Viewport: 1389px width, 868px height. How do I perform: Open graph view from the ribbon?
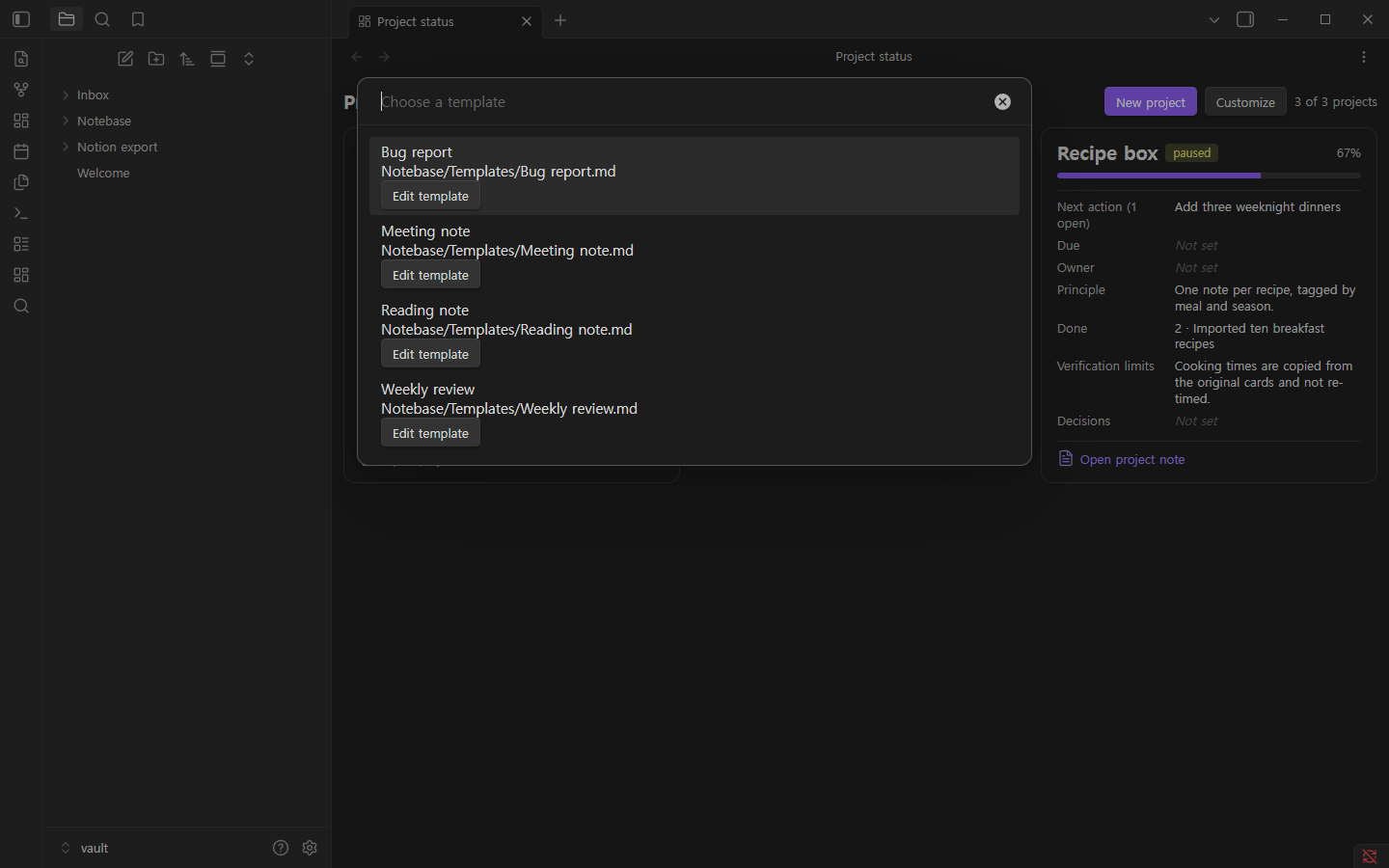pos(21,90)
